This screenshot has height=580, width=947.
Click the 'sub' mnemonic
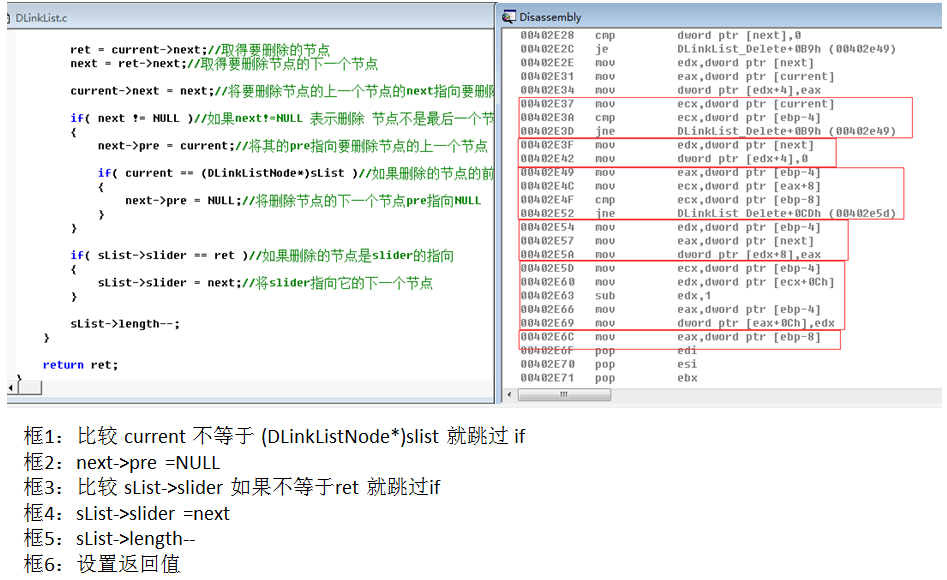click(x=605, y=295)
